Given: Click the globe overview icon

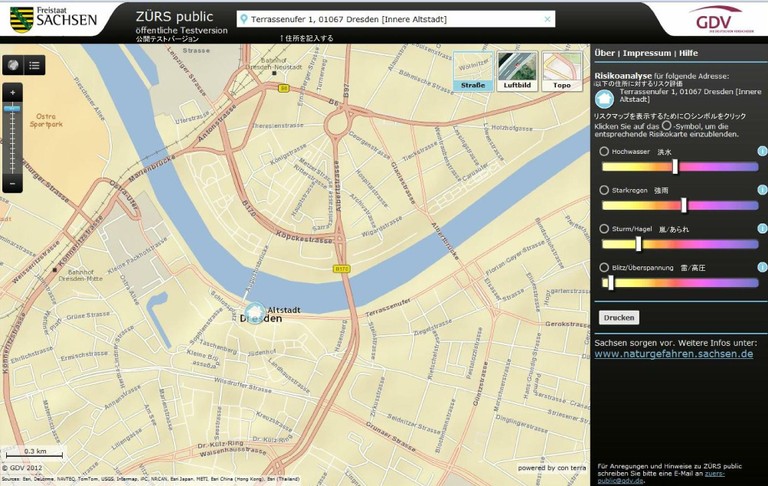Looking at the screenshot, I should 13,65.
